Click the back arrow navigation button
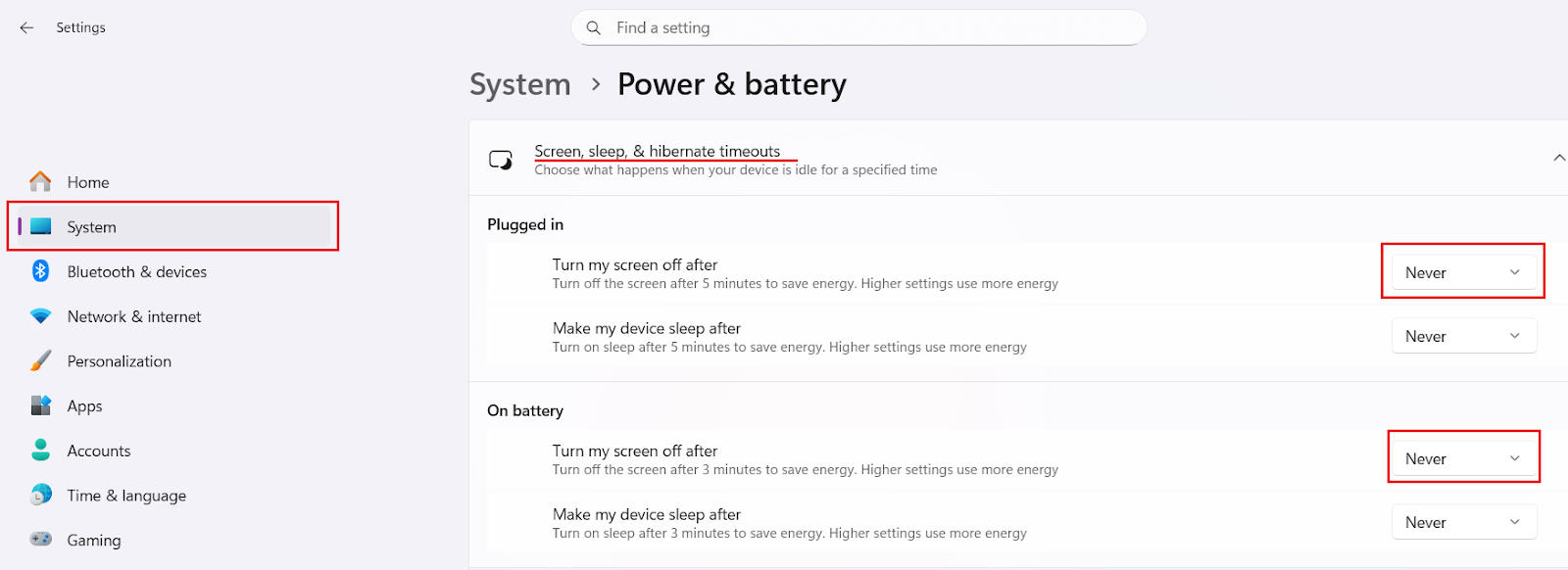The height and width of the screenshot is (570, 1568). tap(25, 27)
